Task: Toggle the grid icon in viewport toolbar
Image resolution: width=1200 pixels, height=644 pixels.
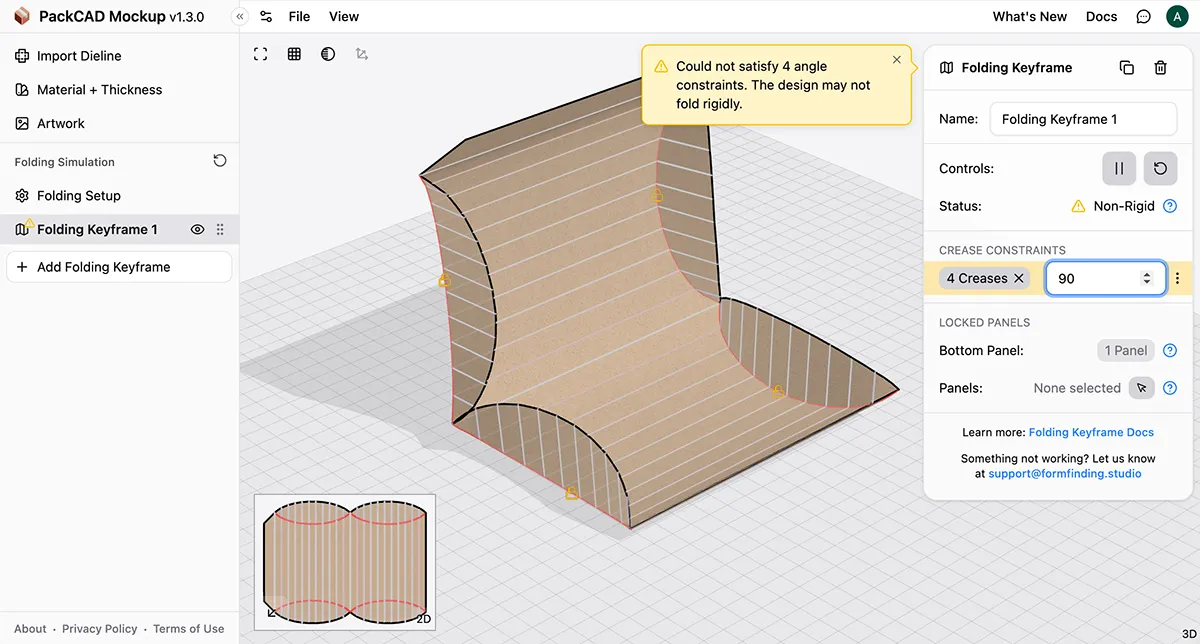Action: pyautogui.click(x=294, y=54)
